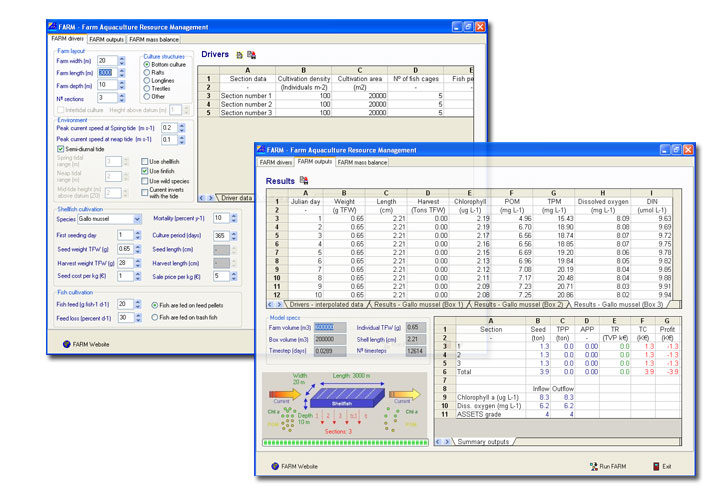Click the export icon right of the Drivers copy icon
720x500 pixels.
tap(251, 55)
